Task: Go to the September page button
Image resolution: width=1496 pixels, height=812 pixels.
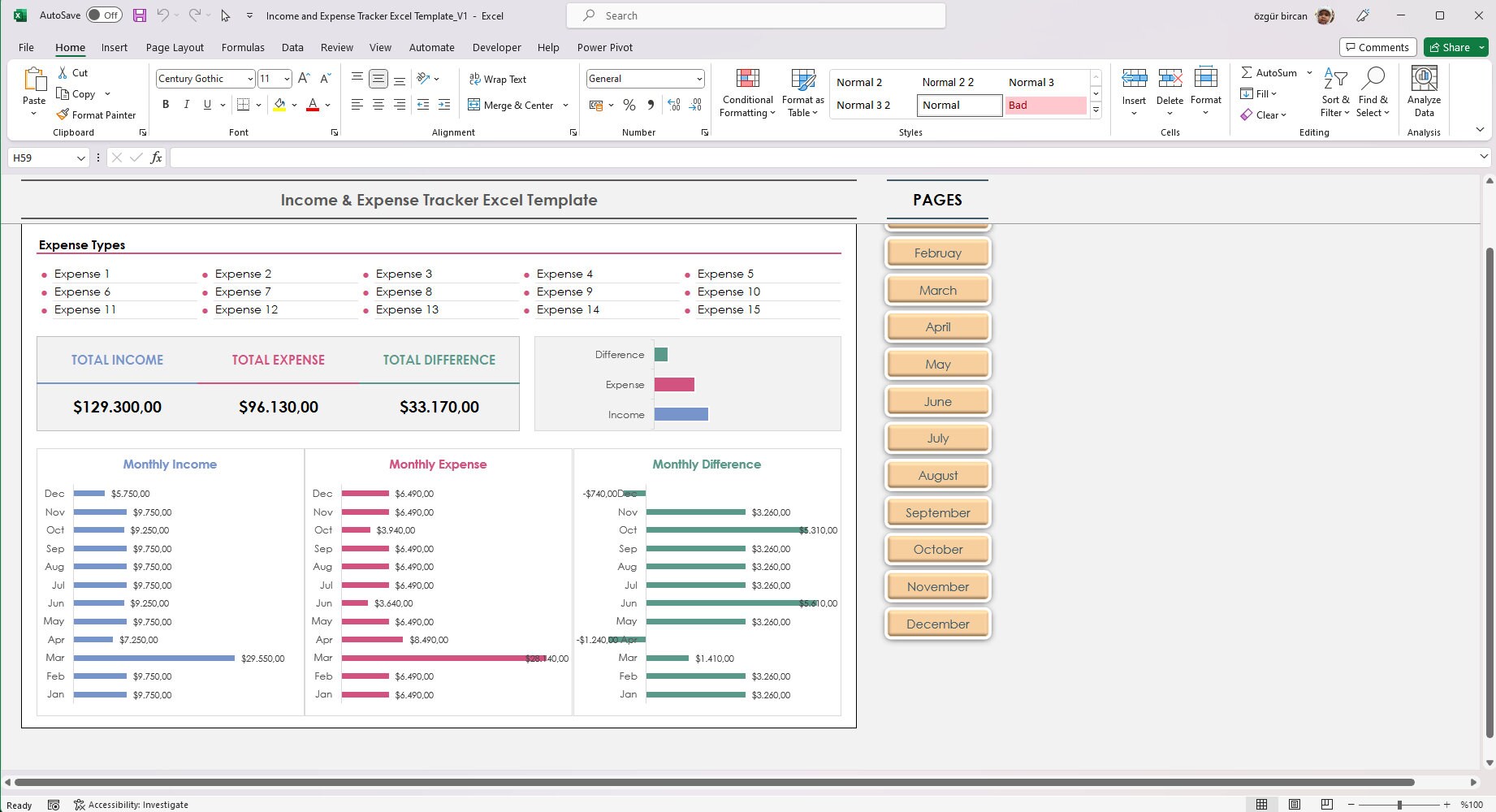Action: coord(938,512)
